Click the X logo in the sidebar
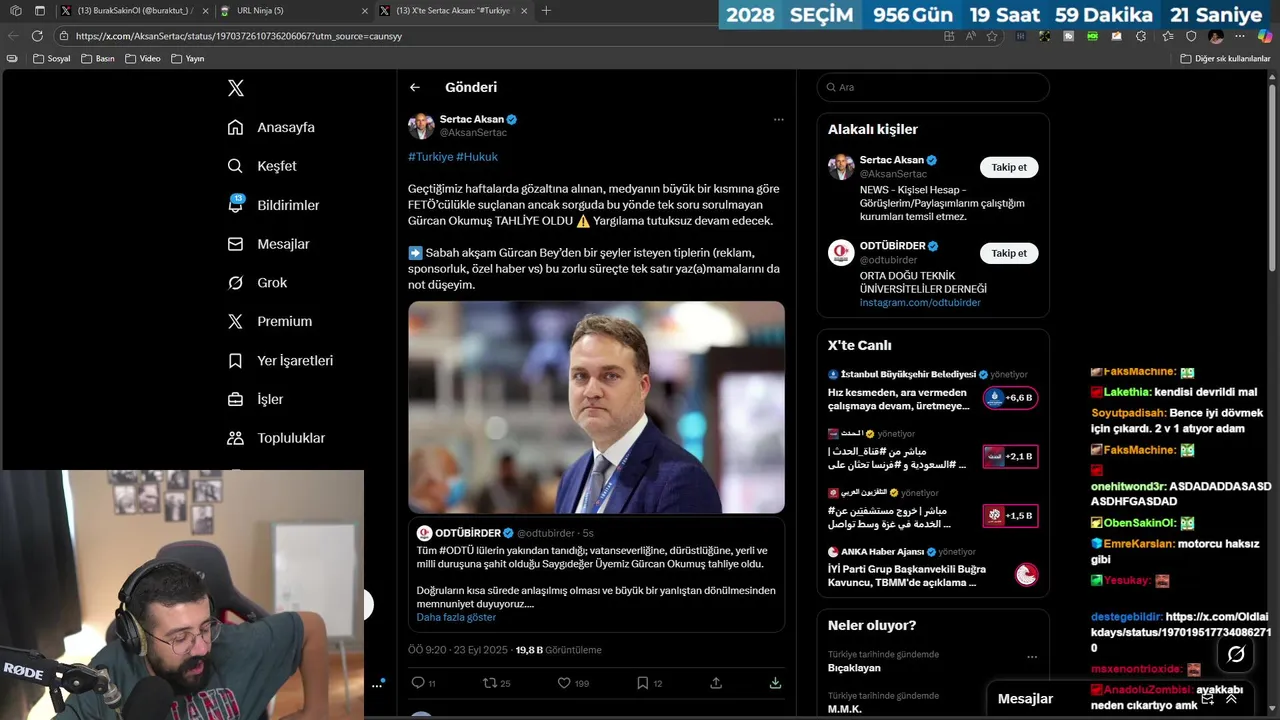This screenshot has height=720, width=1280. point(236,88)
